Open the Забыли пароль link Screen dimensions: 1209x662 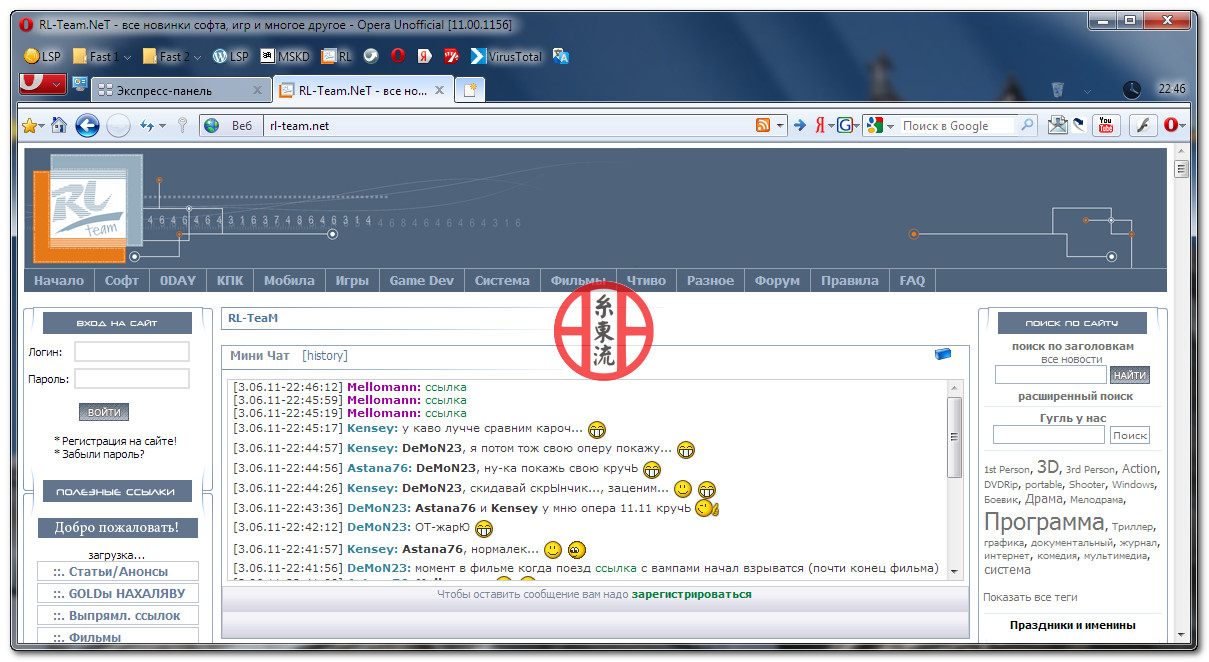coord(103,454)
